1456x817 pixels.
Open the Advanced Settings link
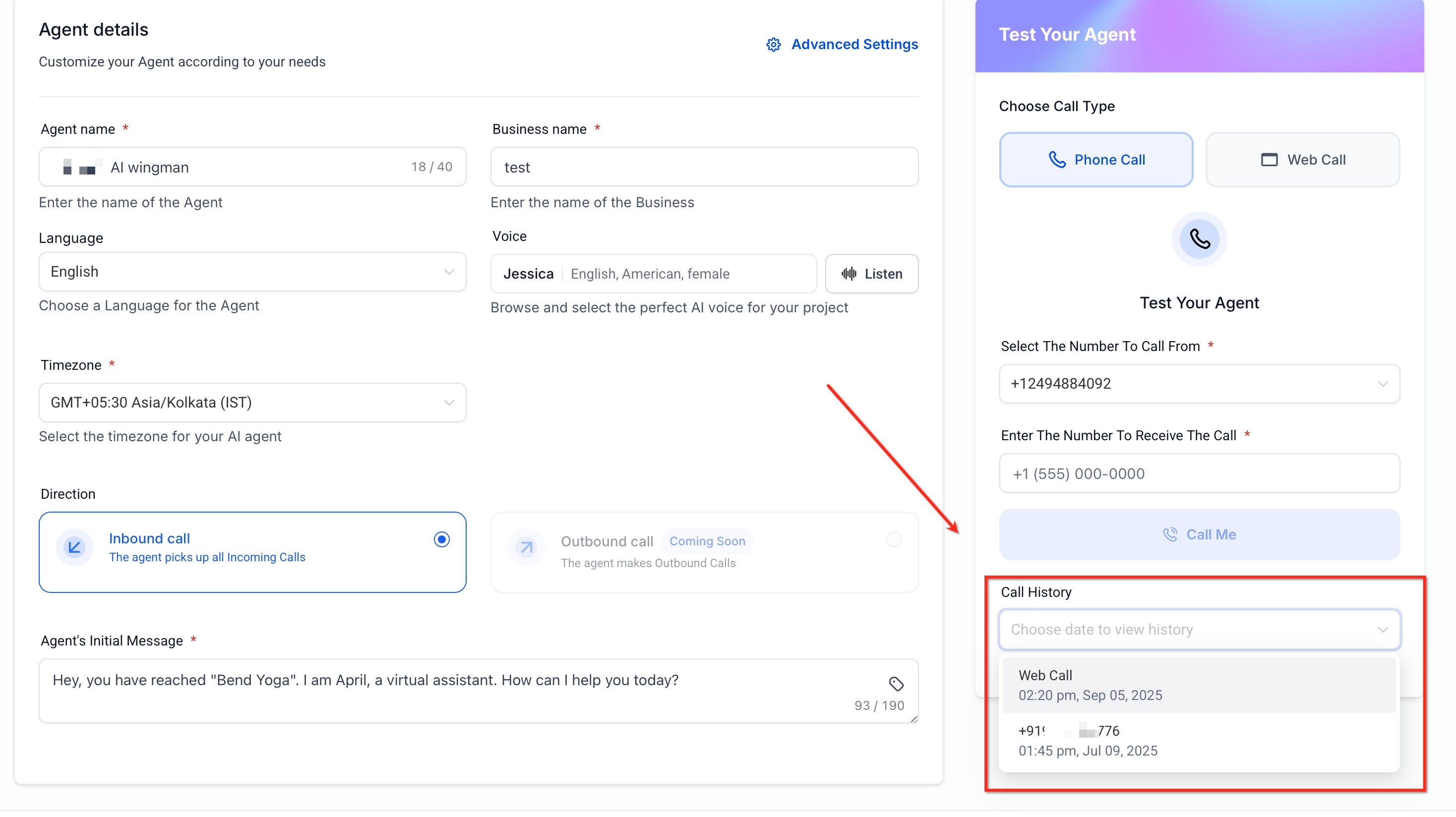click(x=854, y=45)
